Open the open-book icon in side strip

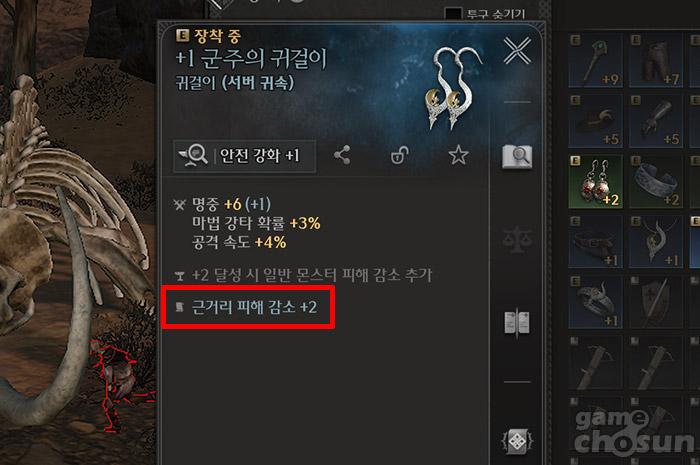tap(517, 322)
